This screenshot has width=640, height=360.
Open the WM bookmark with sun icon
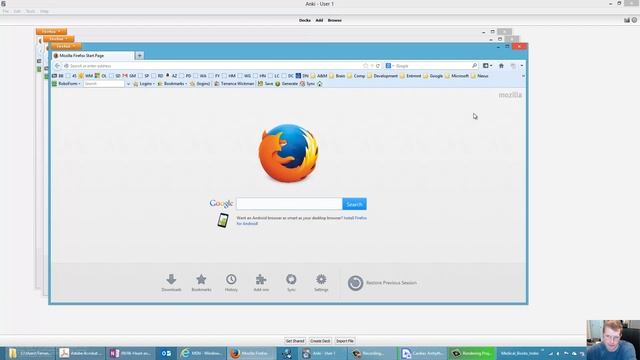tap(86, 76)
